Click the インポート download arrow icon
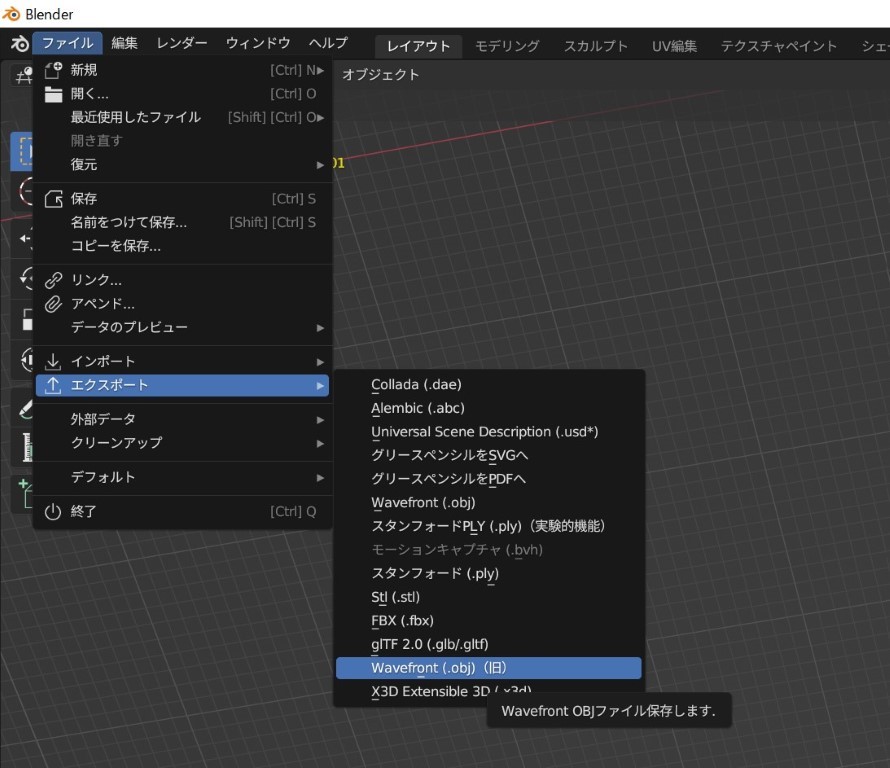 click(x=54, y=361)
